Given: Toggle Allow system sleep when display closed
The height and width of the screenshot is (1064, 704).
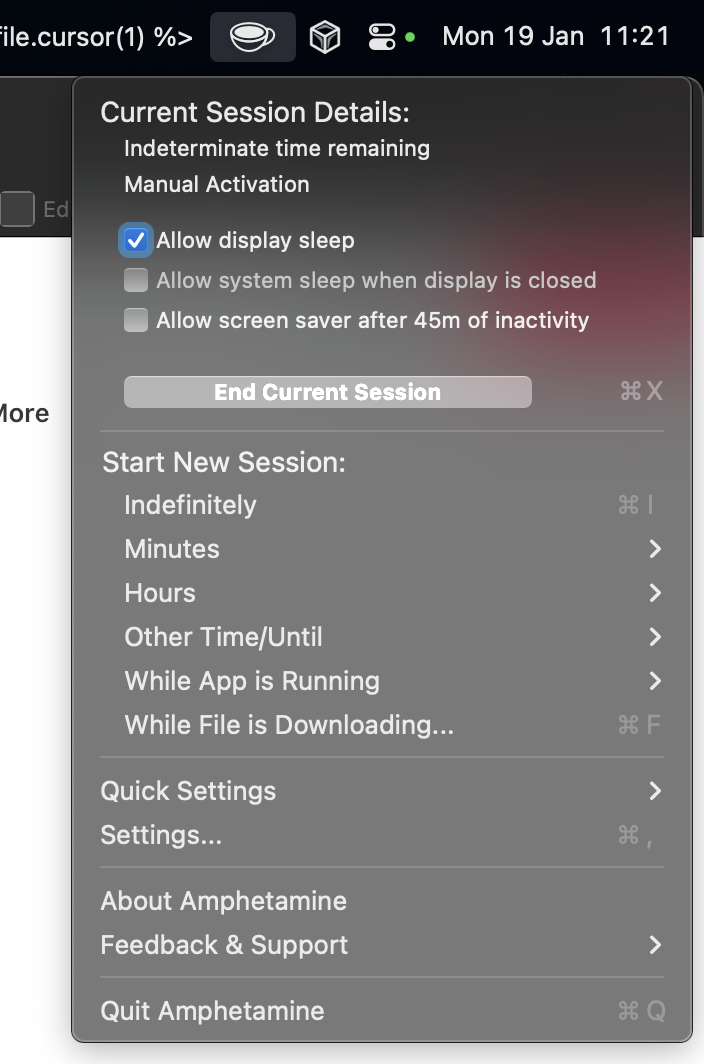Looking at the screenshot, I should pos(136,280).
